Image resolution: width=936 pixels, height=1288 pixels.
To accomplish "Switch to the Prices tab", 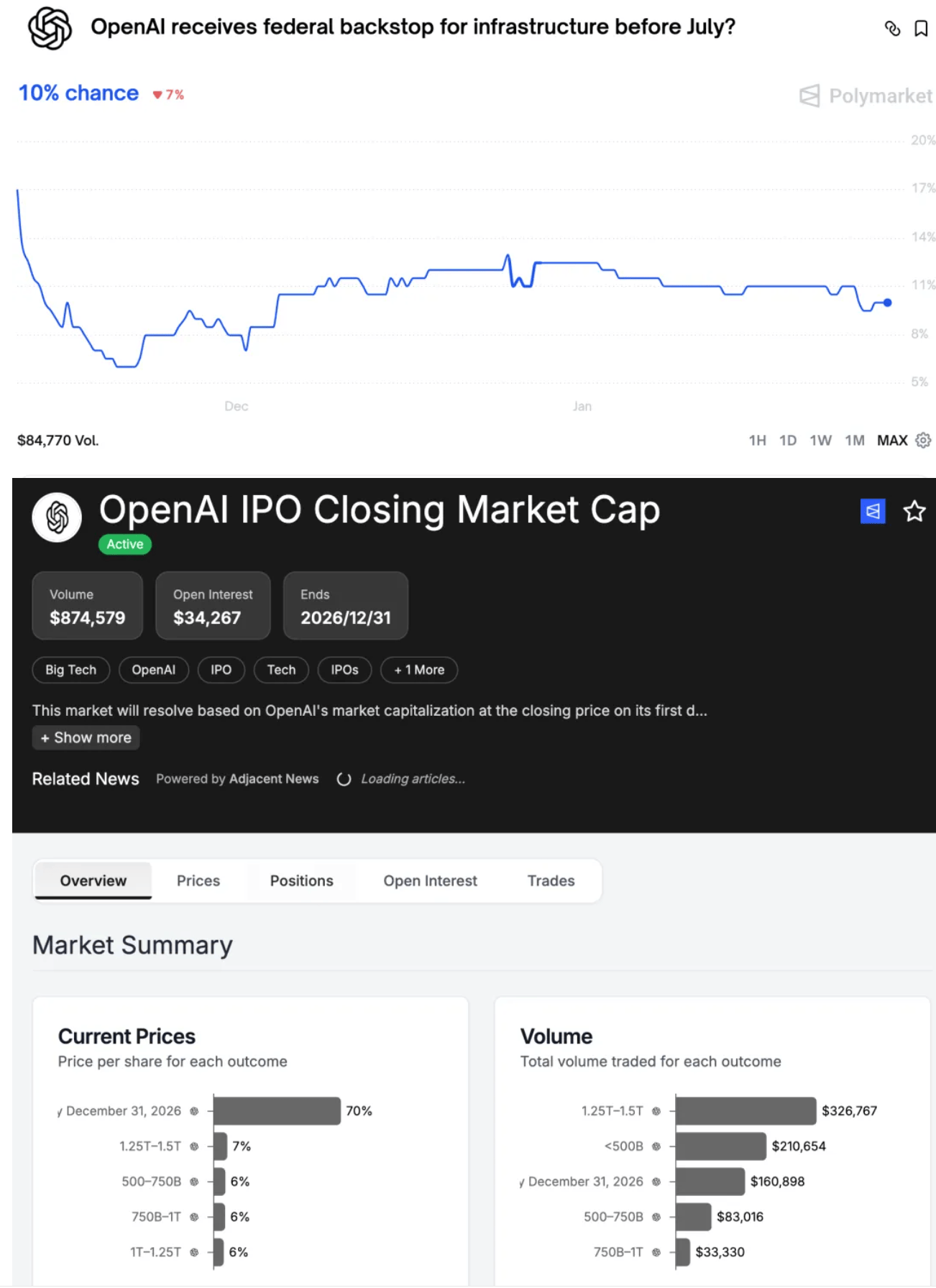I will 198,880.
